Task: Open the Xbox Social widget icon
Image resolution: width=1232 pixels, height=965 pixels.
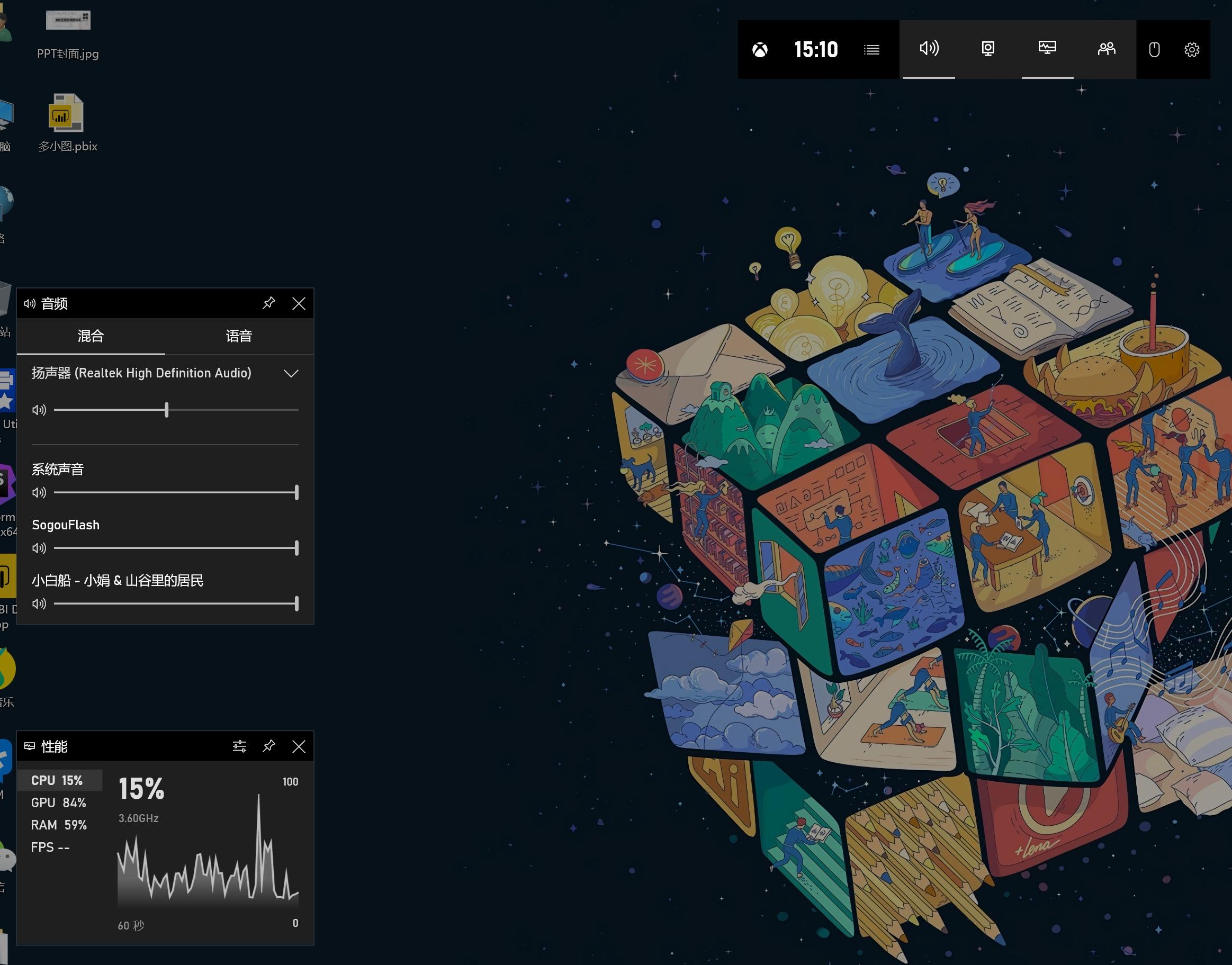Action: (x=1106, y=49)
